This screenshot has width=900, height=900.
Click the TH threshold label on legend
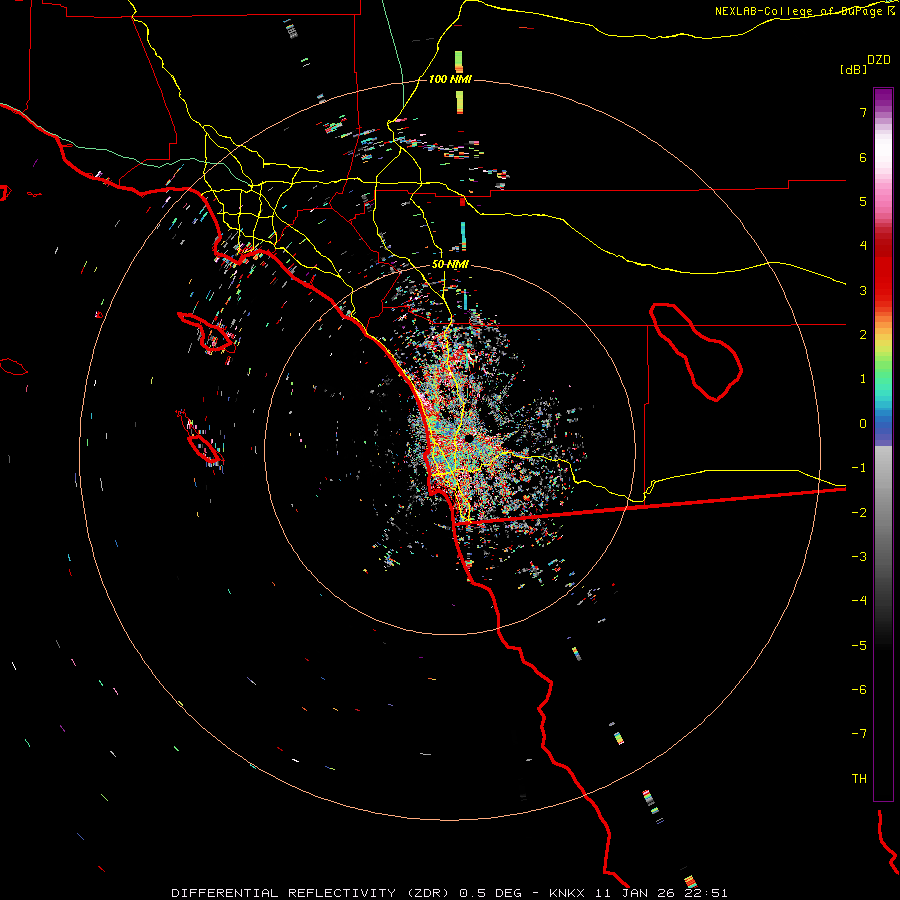click(x=859, y=779)
